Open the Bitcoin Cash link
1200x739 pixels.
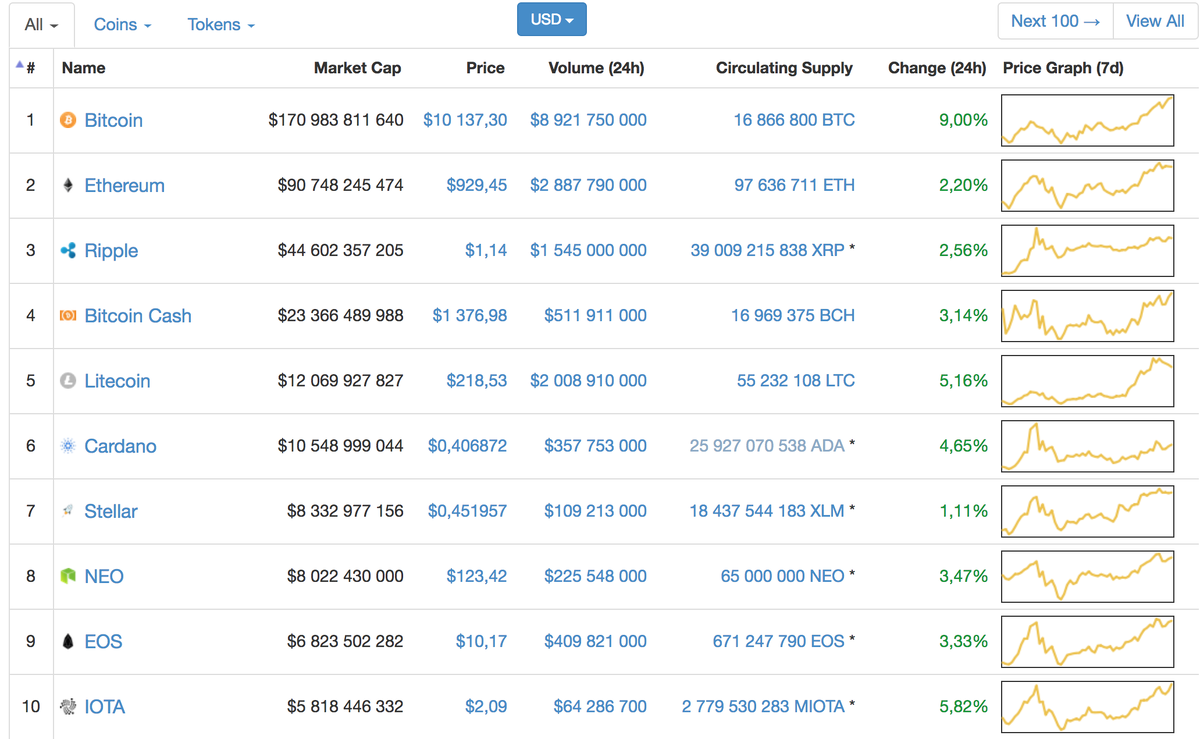pos(138,316)
